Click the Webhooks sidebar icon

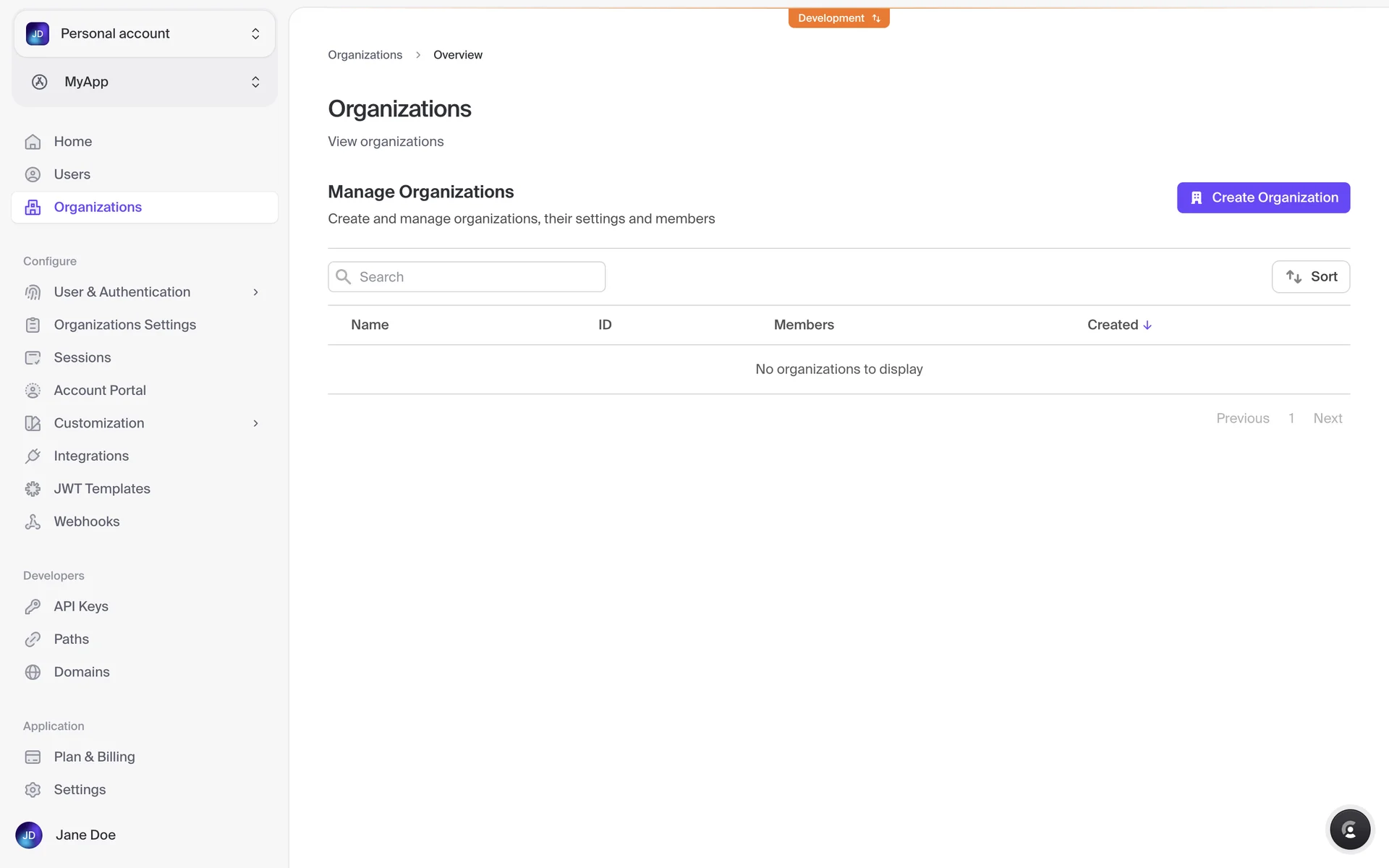[33, 522]
